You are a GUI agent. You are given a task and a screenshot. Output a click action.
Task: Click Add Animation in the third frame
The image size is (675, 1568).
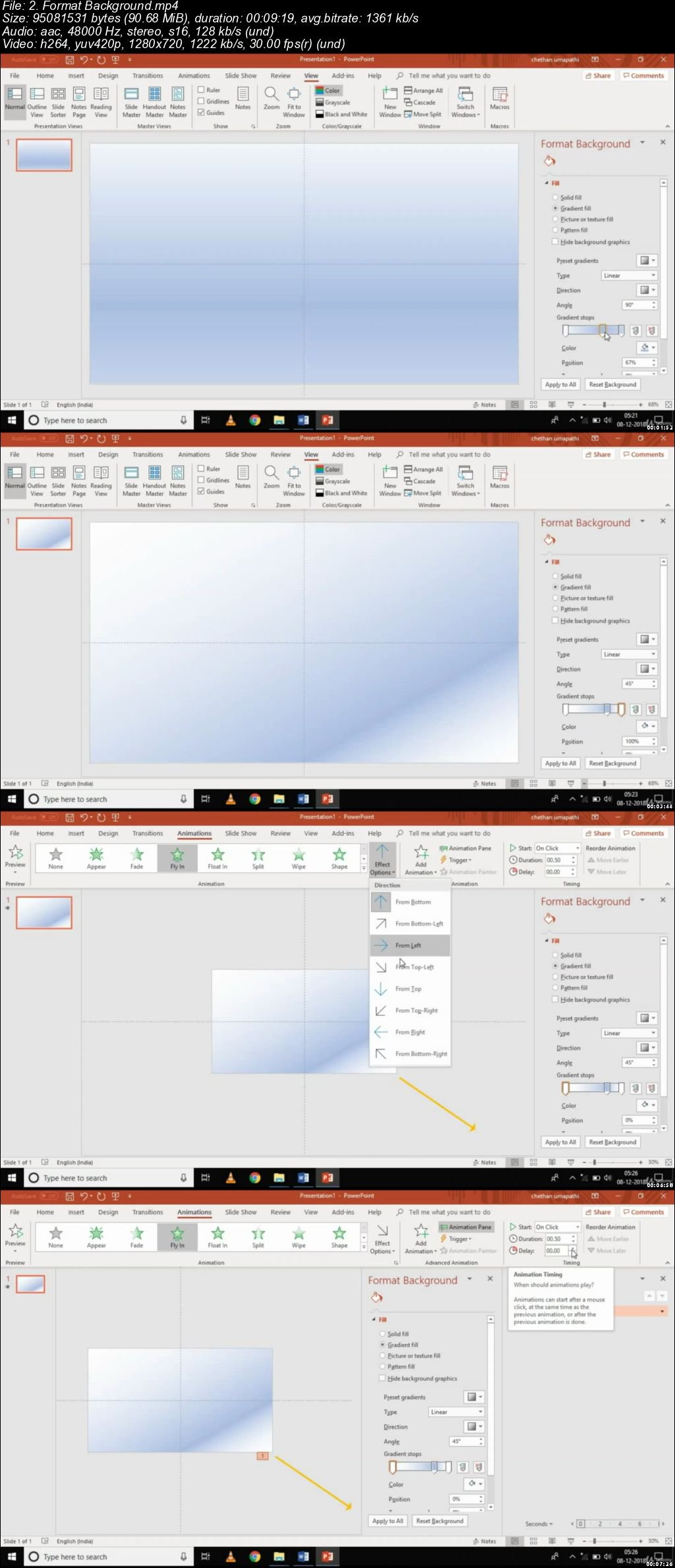421,860
